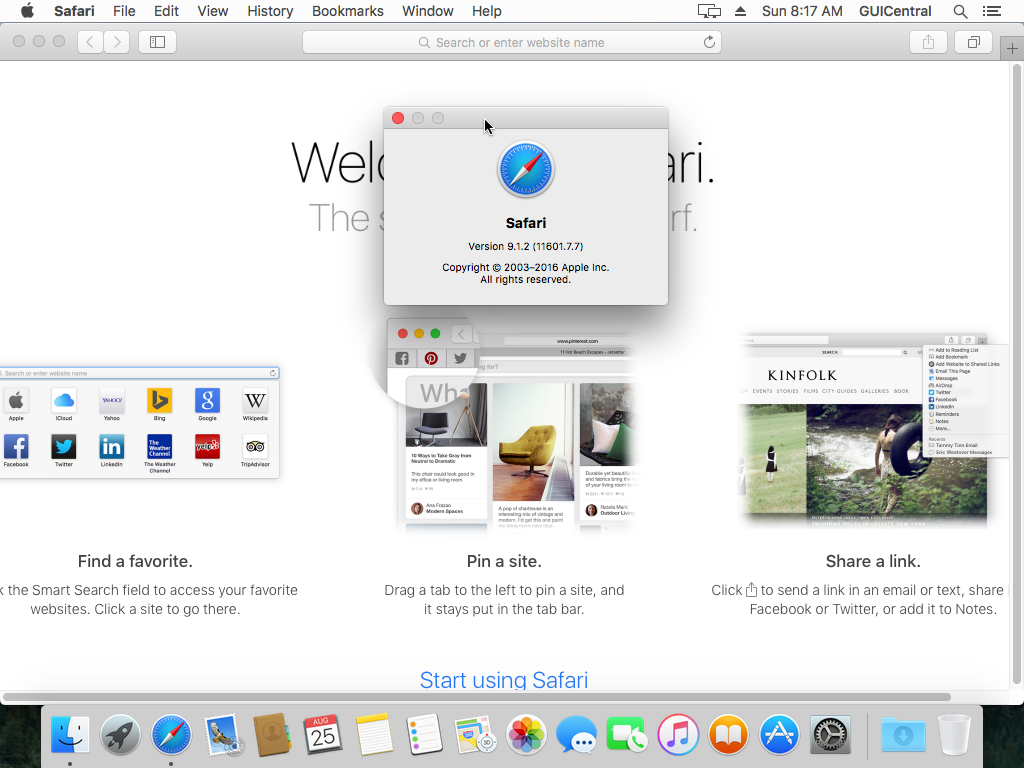Click the vertical scrollbar on right edge

coord(1017,376)
